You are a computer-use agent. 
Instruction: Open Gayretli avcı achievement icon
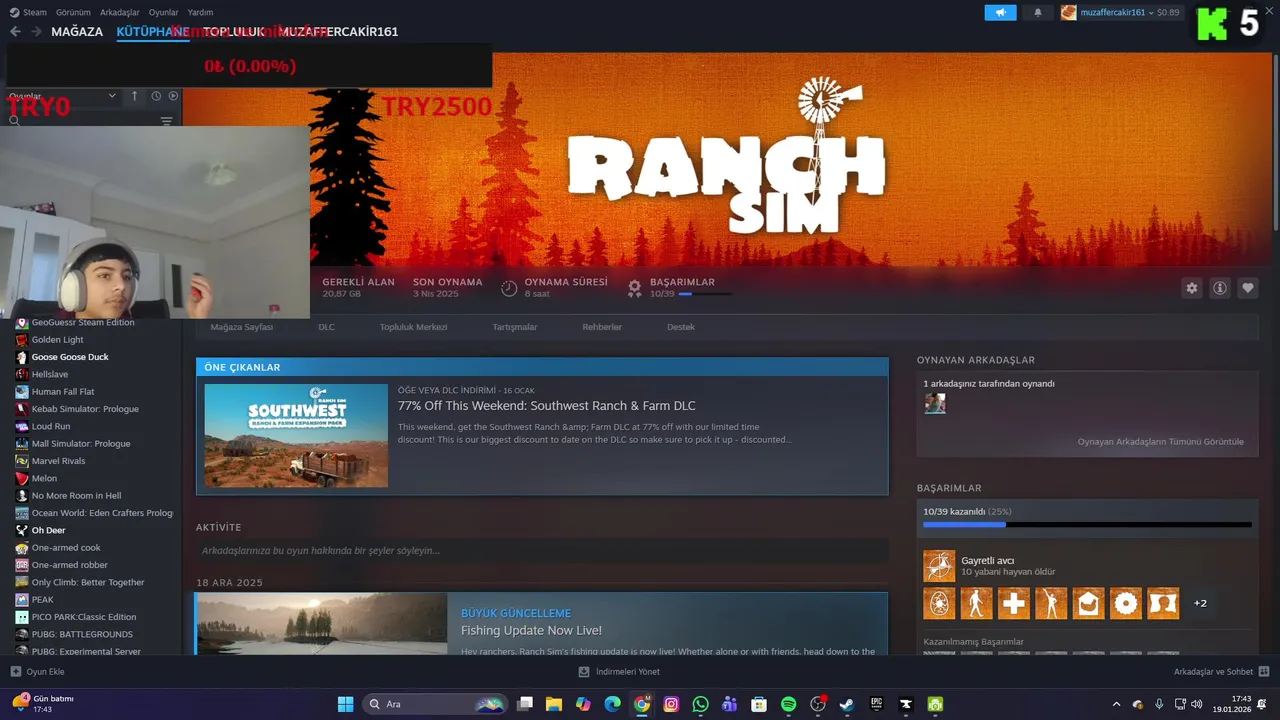click(939, 566)
